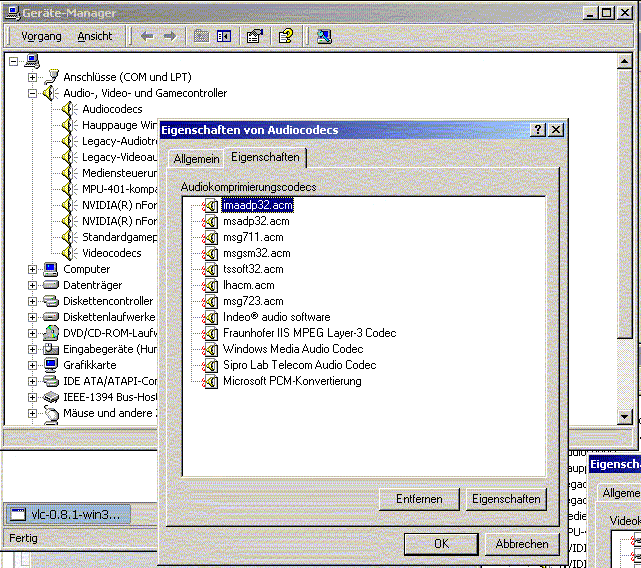The width and height of the screenshot is (641, 568).
Task: Open the Ansicht menu
Action: [x=95, y=36]
